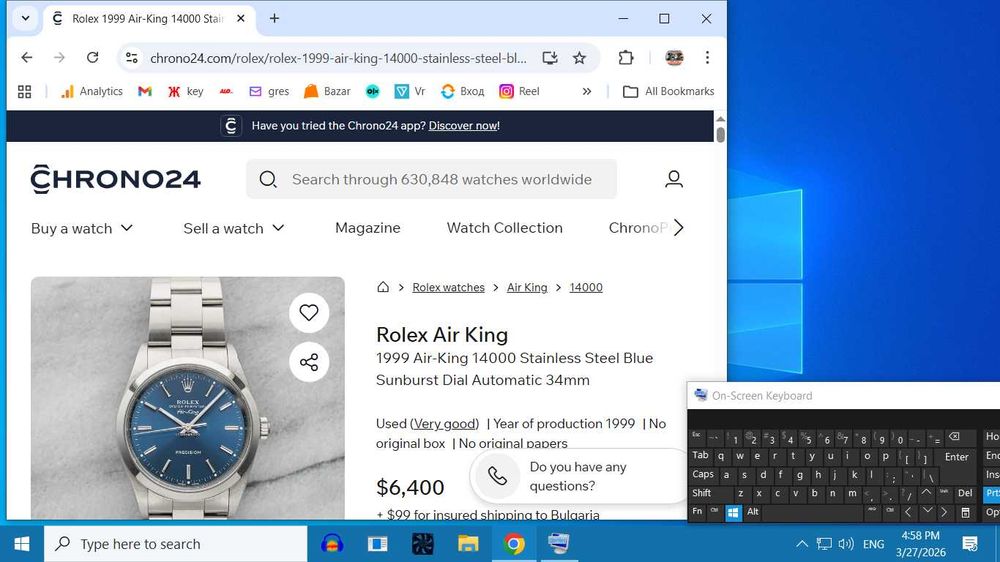Open the Вход bookmark
1000x562 pixels.
[x=463, y=92]
